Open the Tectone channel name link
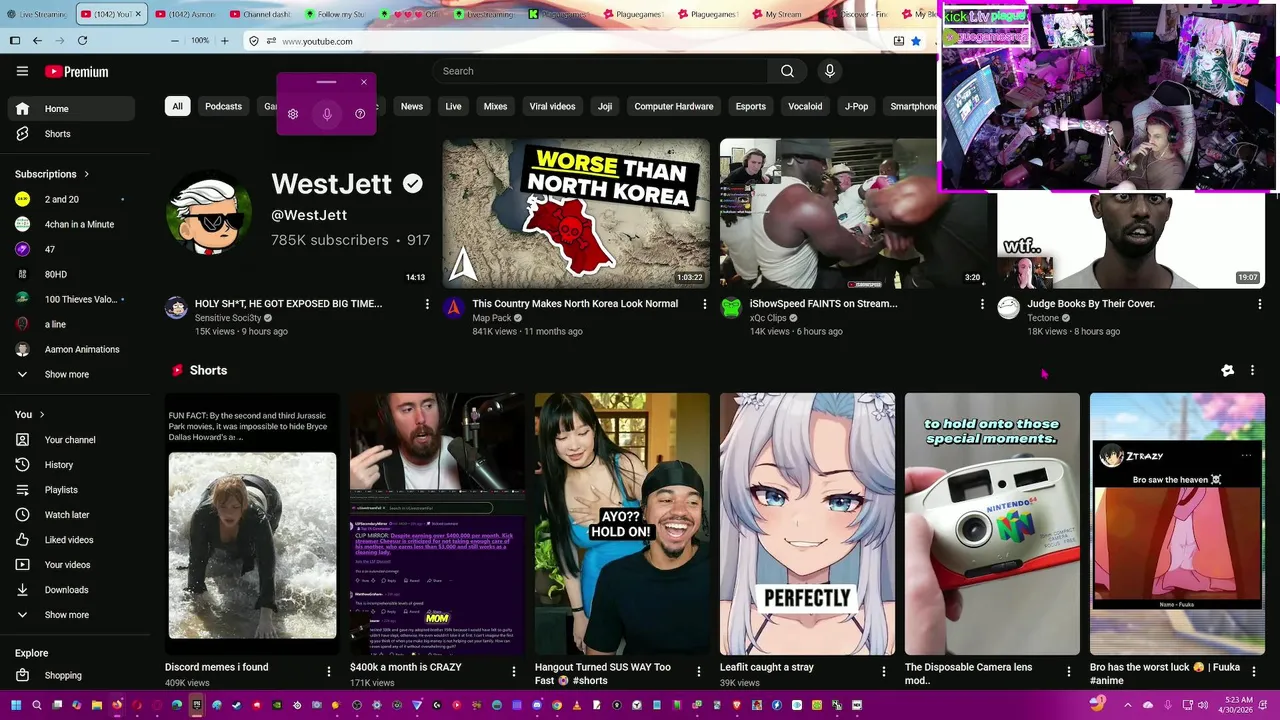 click(1043, 318)
